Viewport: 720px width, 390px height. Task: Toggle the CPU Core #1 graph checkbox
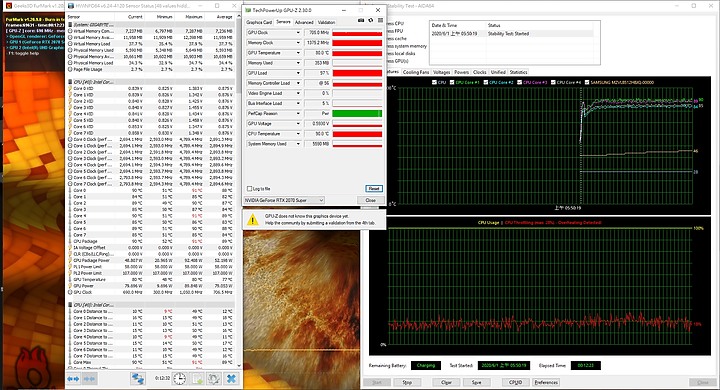coord(452,82)
